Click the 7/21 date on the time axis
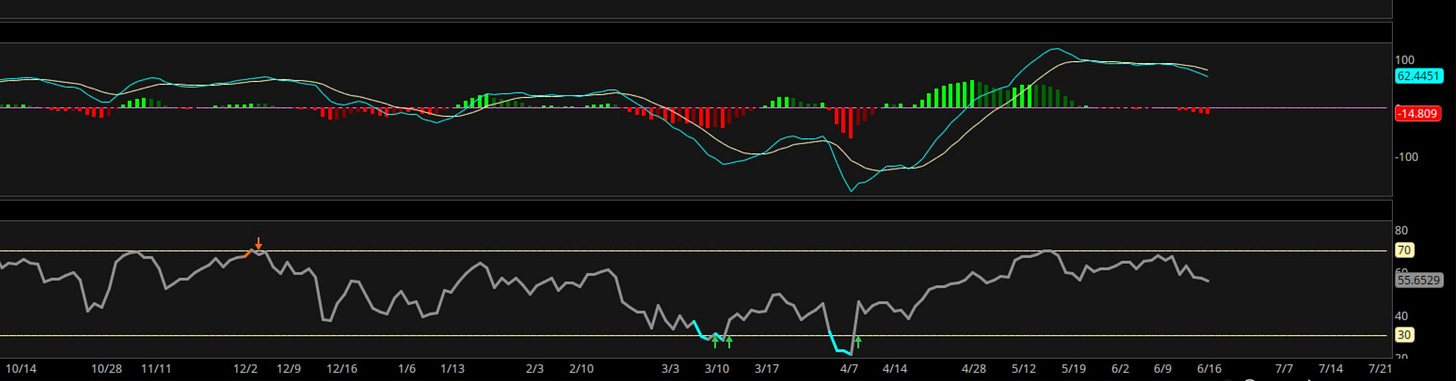 [x=1379, y=369]
